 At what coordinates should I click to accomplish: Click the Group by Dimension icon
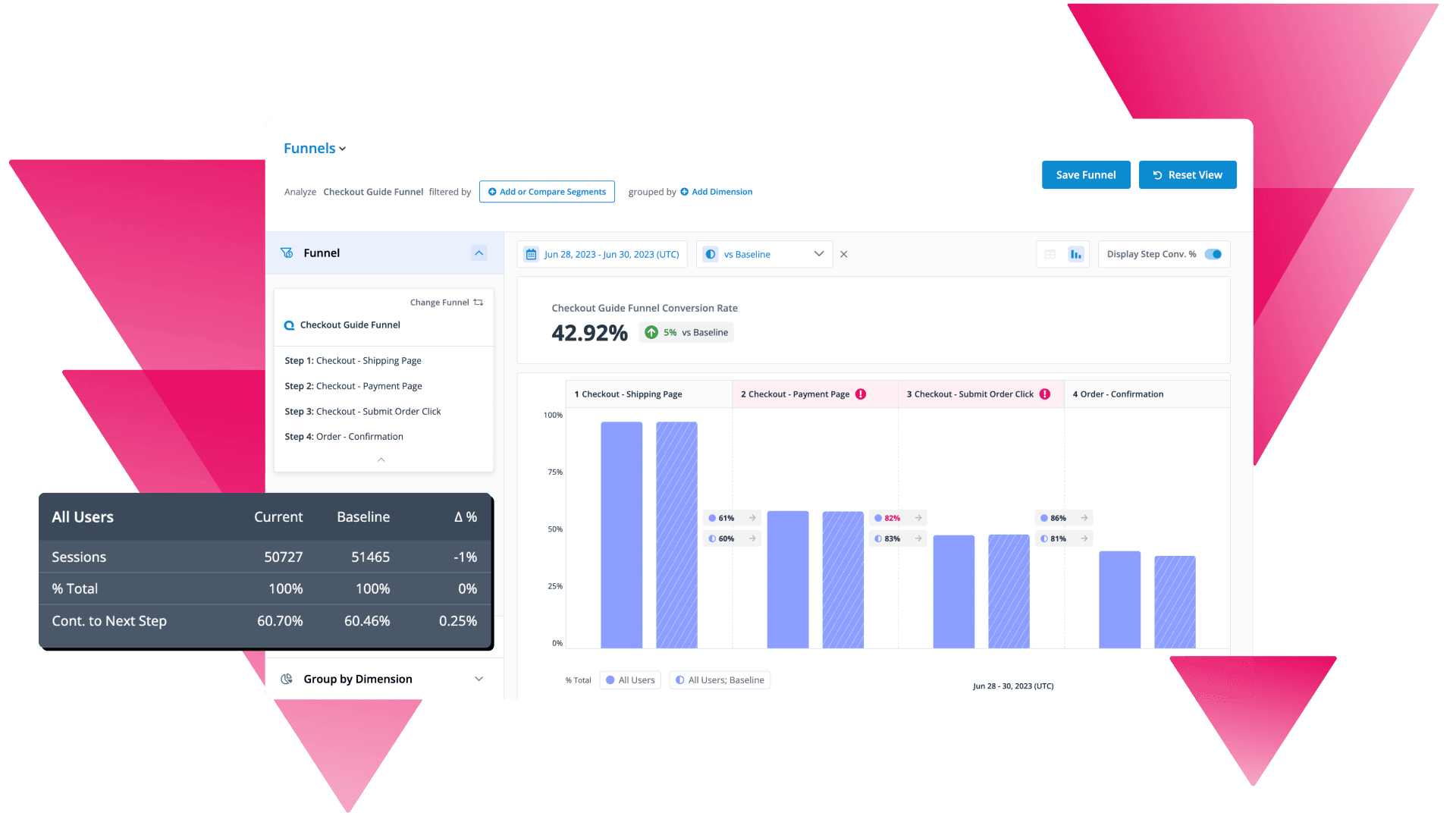point(288,678)
